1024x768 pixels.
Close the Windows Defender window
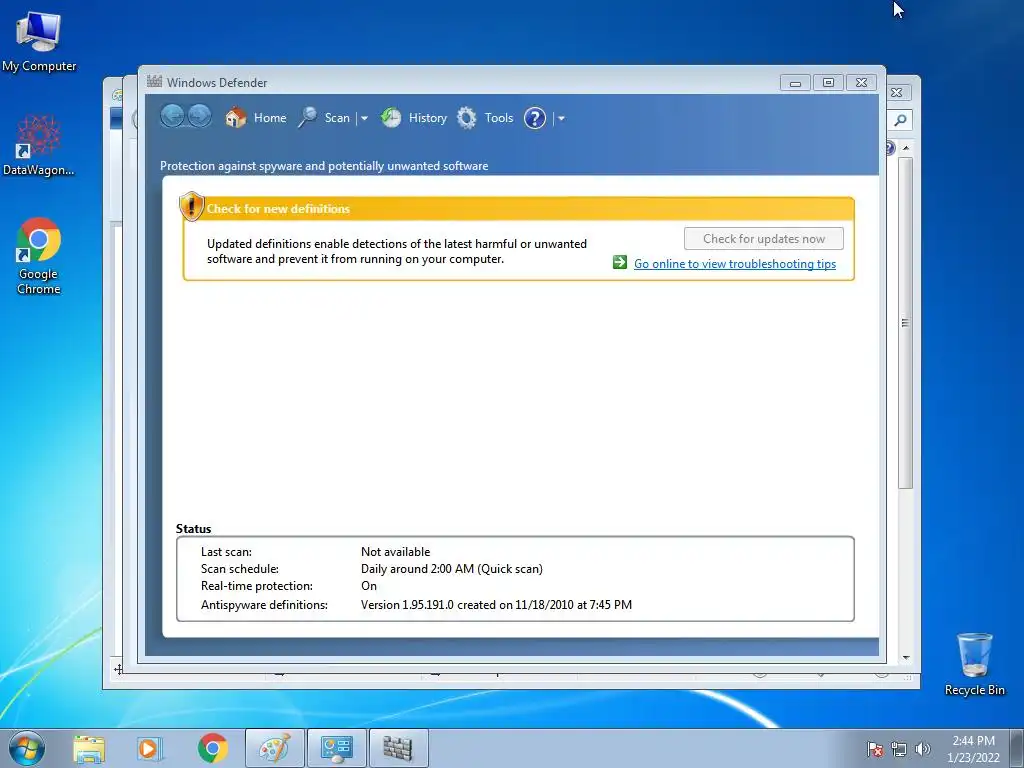point(861,83)
